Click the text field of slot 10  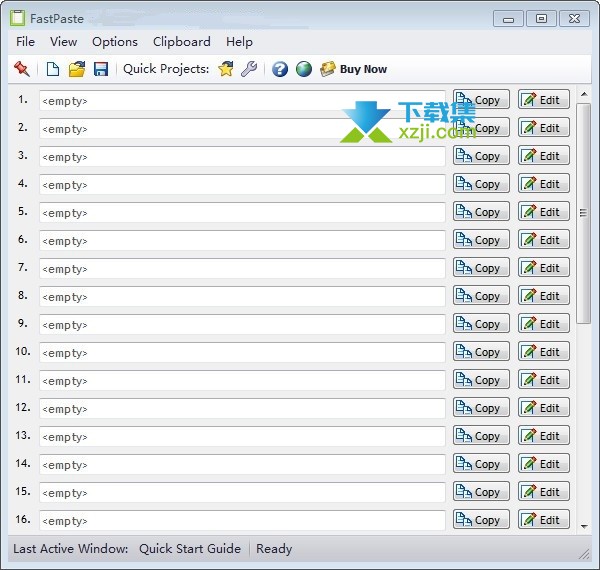point(242,352)
